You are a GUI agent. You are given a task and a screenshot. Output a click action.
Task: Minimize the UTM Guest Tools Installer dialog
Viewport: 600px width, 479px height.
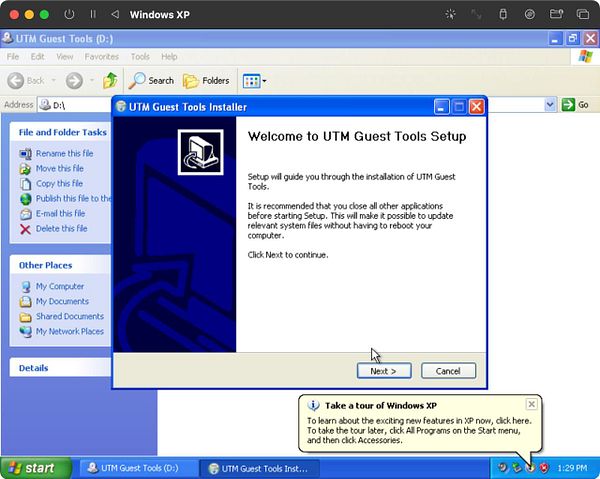point(441,107)
